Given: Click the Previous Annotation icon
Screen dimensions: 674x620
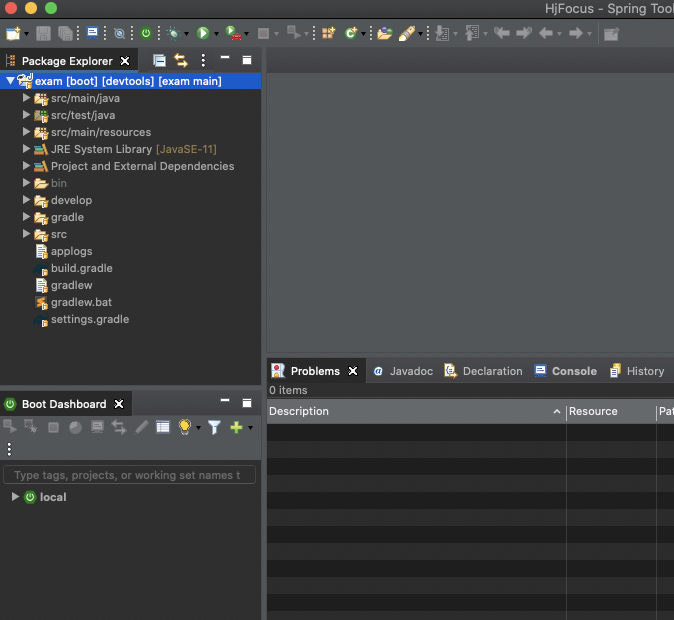Looking at the screenshot, I should [x=472, y=33].
